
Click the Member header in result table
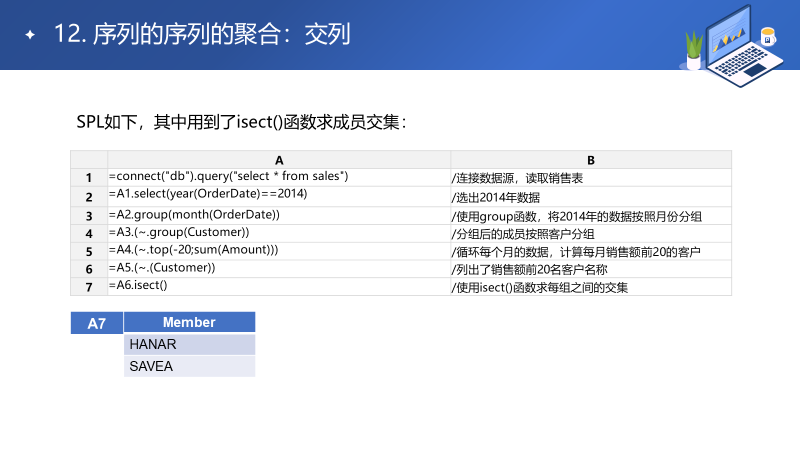point(189,322)
